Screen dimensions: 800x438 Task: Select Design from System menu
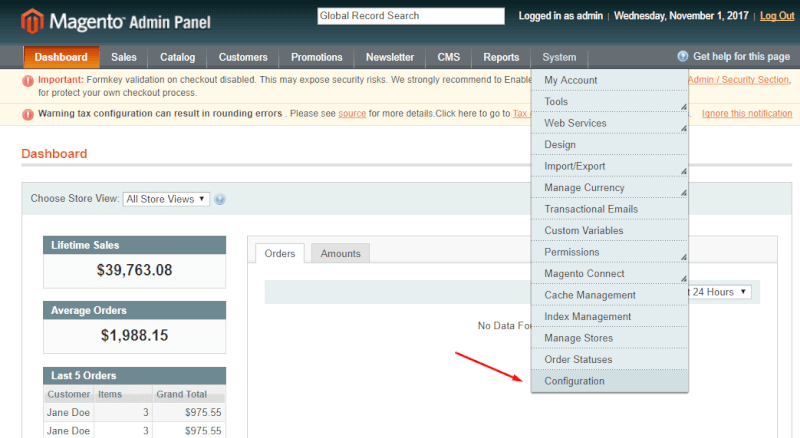point(609,144)
